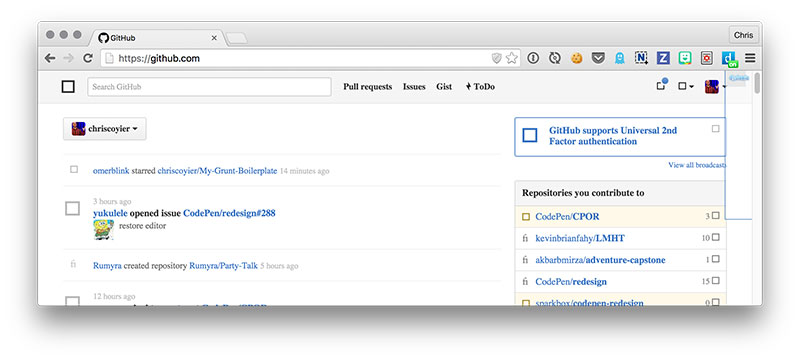This screenshot has width=800, height=360.
Task: Bookmark this page with the star icon
Action: point(511,58)
